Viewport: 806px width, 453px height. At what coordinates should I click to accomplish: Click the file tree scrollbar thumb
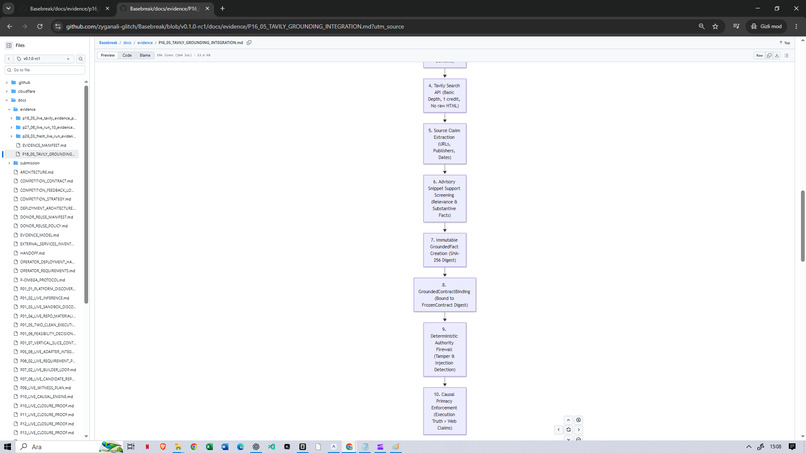86,194
